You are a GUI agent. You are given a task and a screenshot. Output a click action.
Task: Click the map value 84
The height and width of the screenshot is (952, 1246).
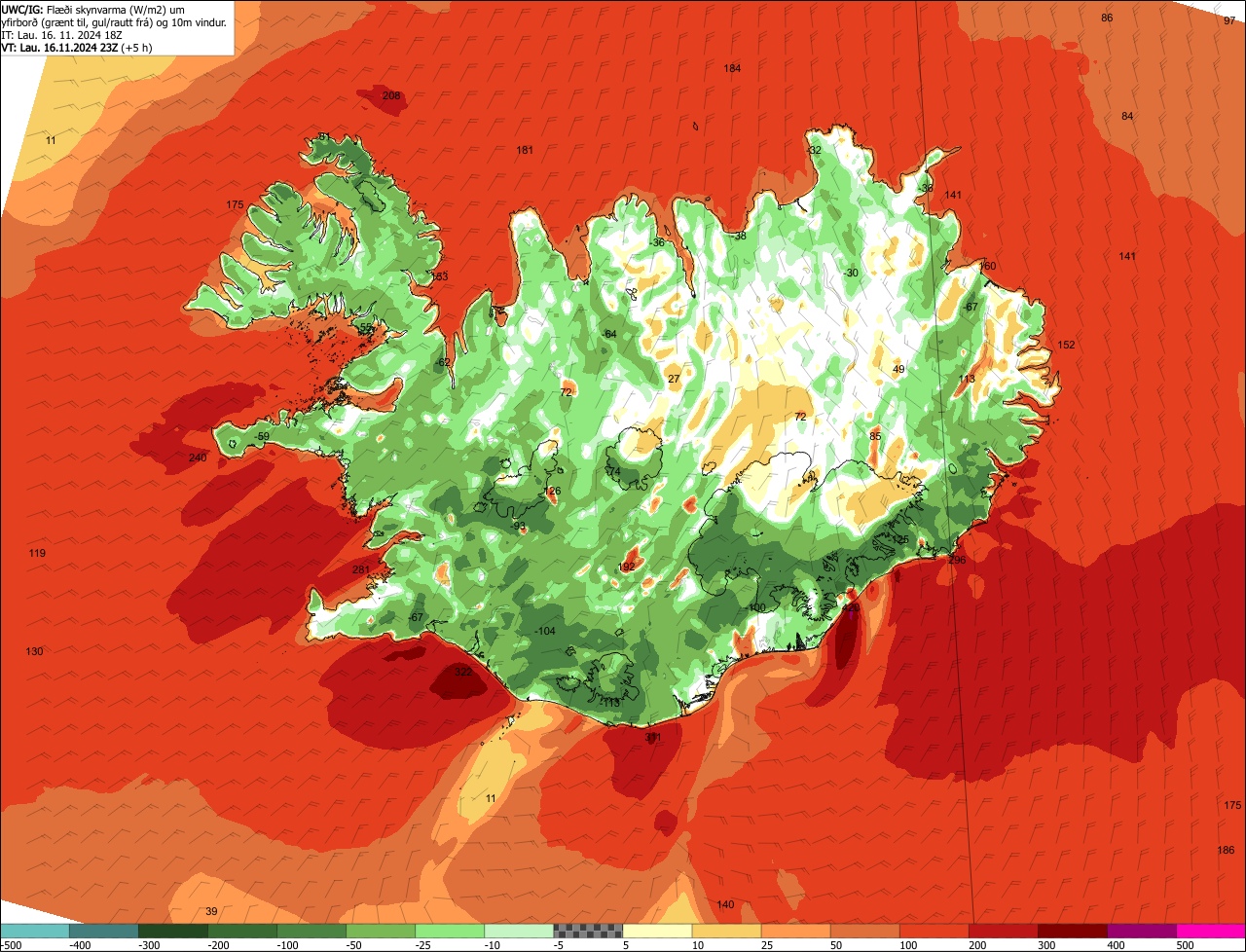(1127, 116)
